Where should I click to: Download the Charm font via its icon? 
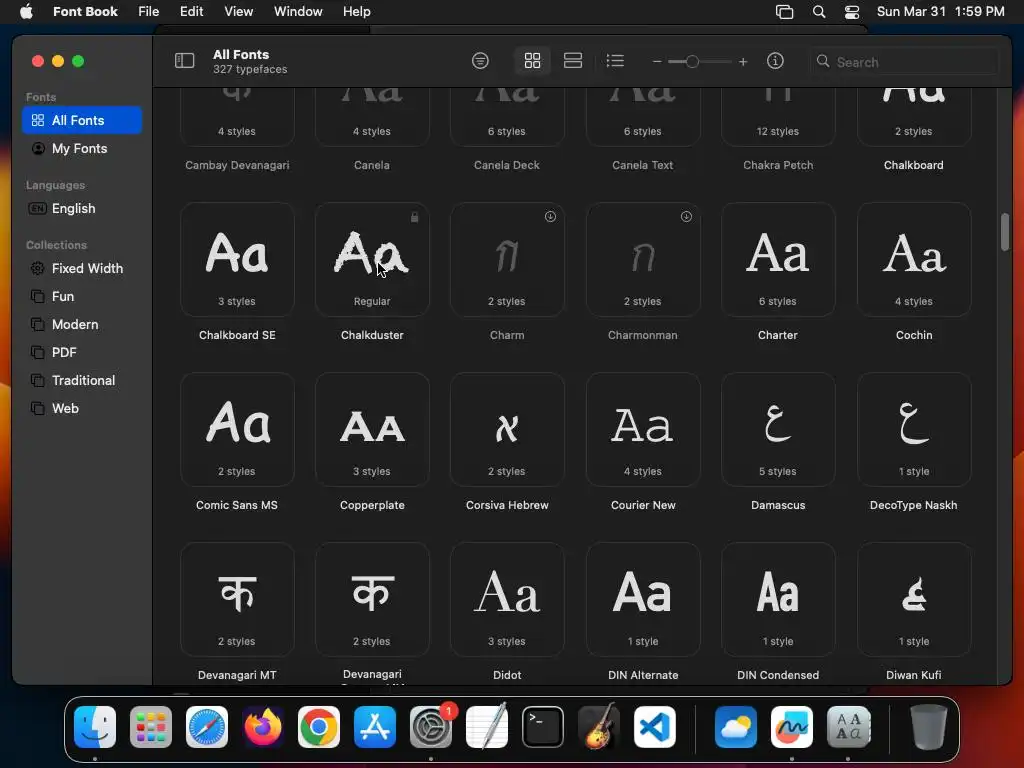click(551, 216)
